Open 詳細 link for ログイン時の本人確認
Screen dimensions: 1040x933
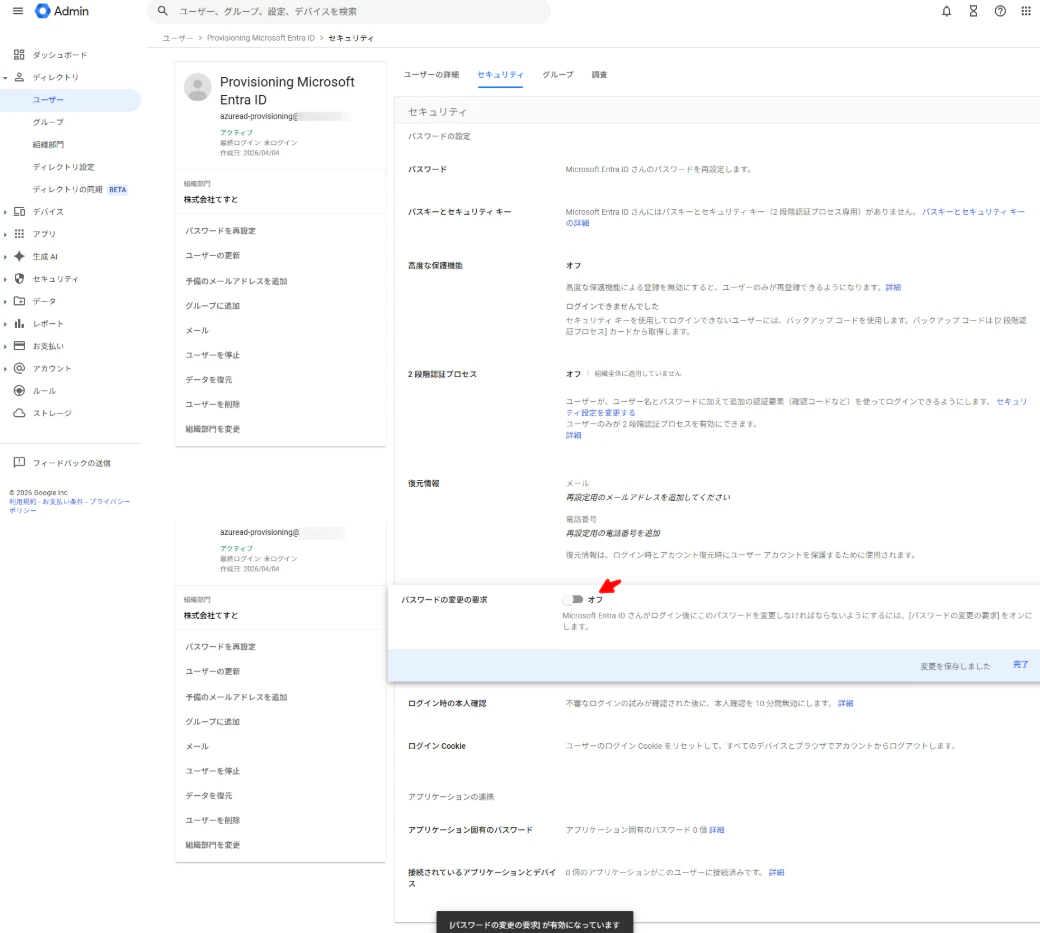coord(846,703)
